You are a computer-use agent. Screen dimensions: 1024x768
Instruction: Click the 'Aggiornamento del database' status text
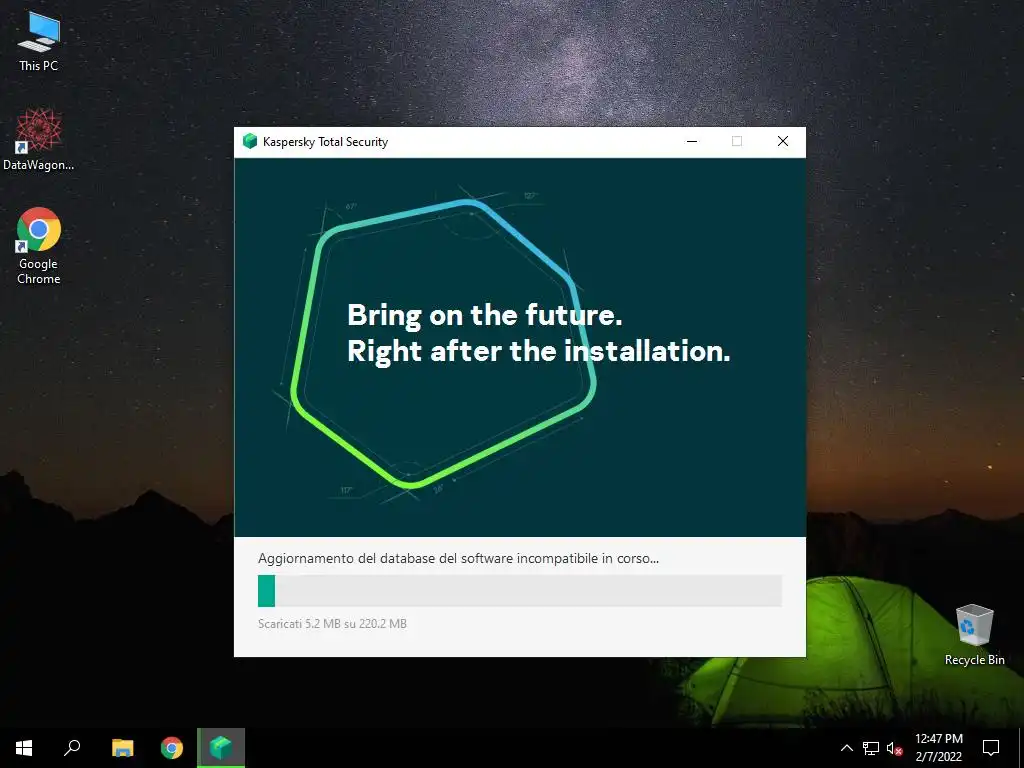tap(458, 558)
